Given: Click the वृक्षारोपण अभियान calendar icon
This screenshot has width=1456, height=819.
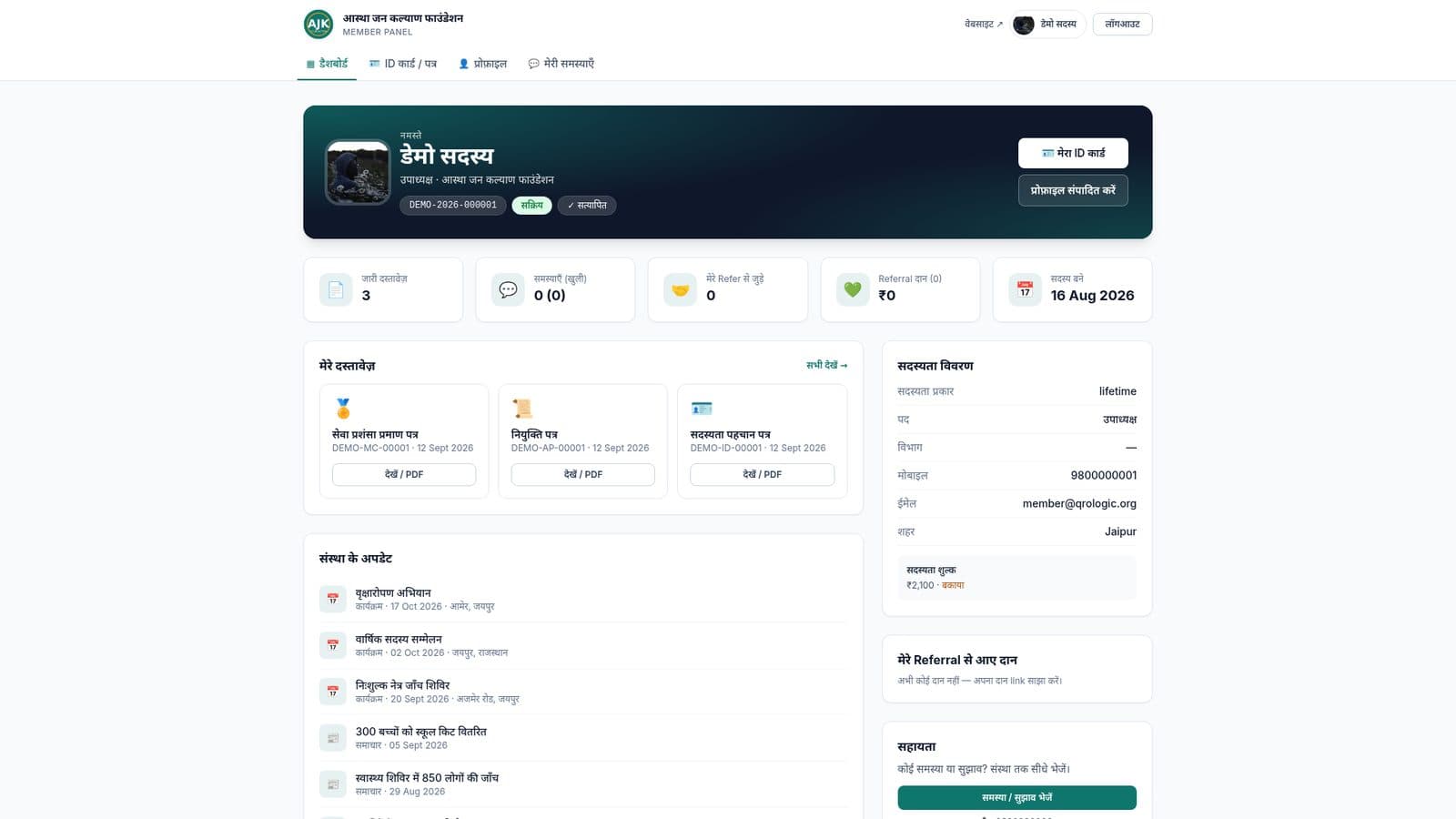Looking at the screenshot, I should [x=333, y=599].
